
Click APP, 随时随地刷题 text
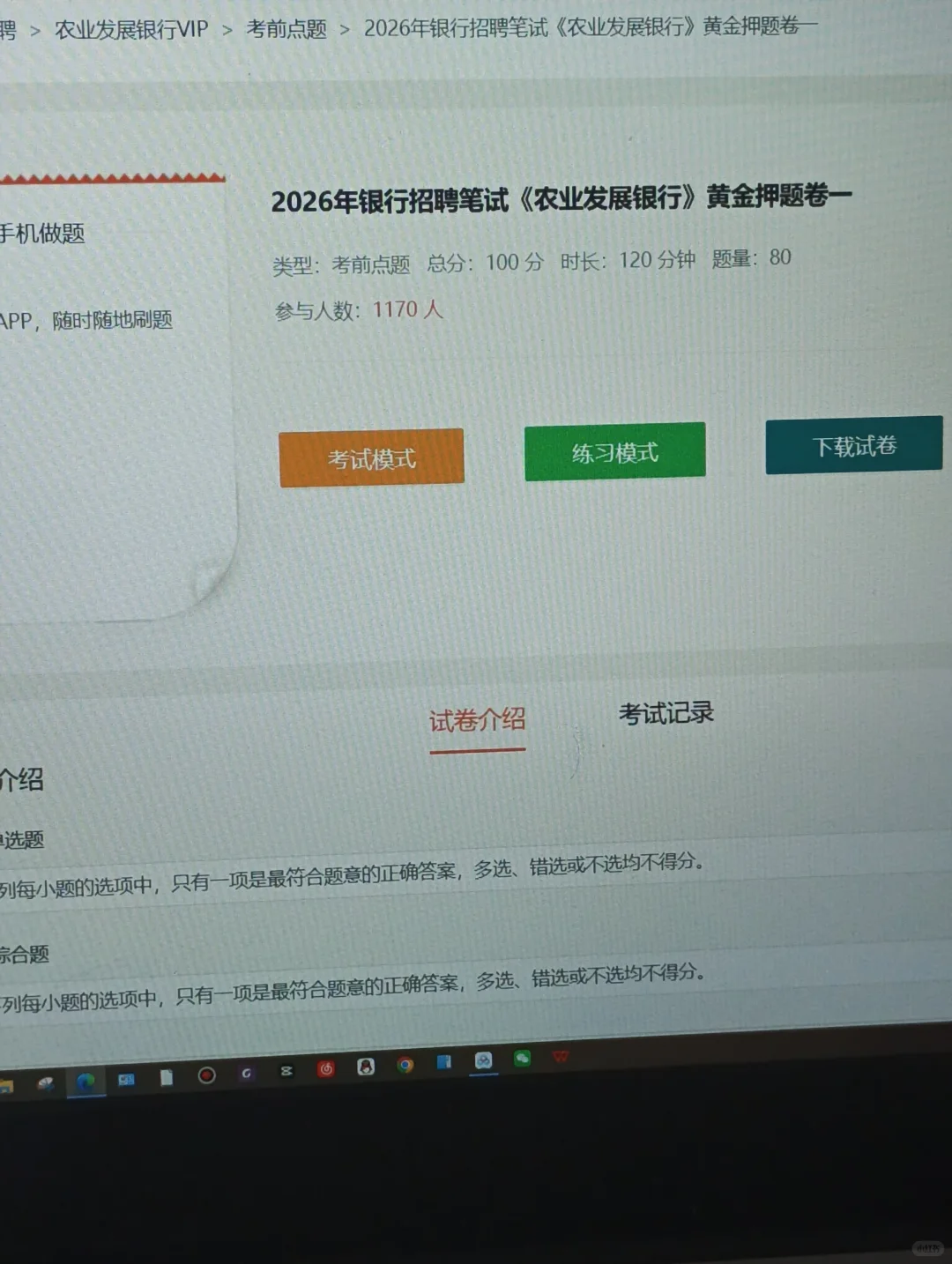(86, 320)
